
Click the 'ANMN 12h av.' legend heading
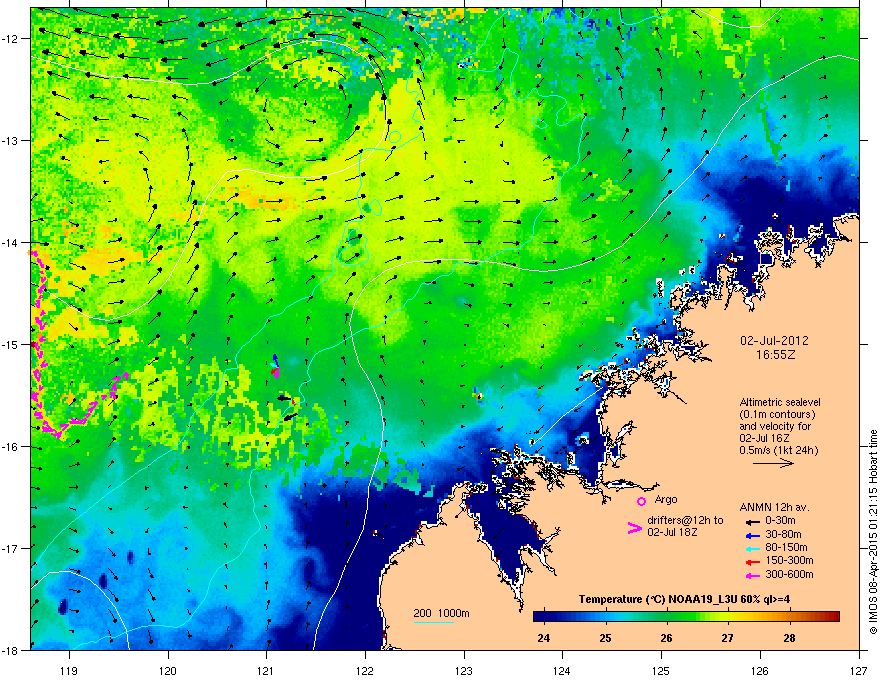774,507
